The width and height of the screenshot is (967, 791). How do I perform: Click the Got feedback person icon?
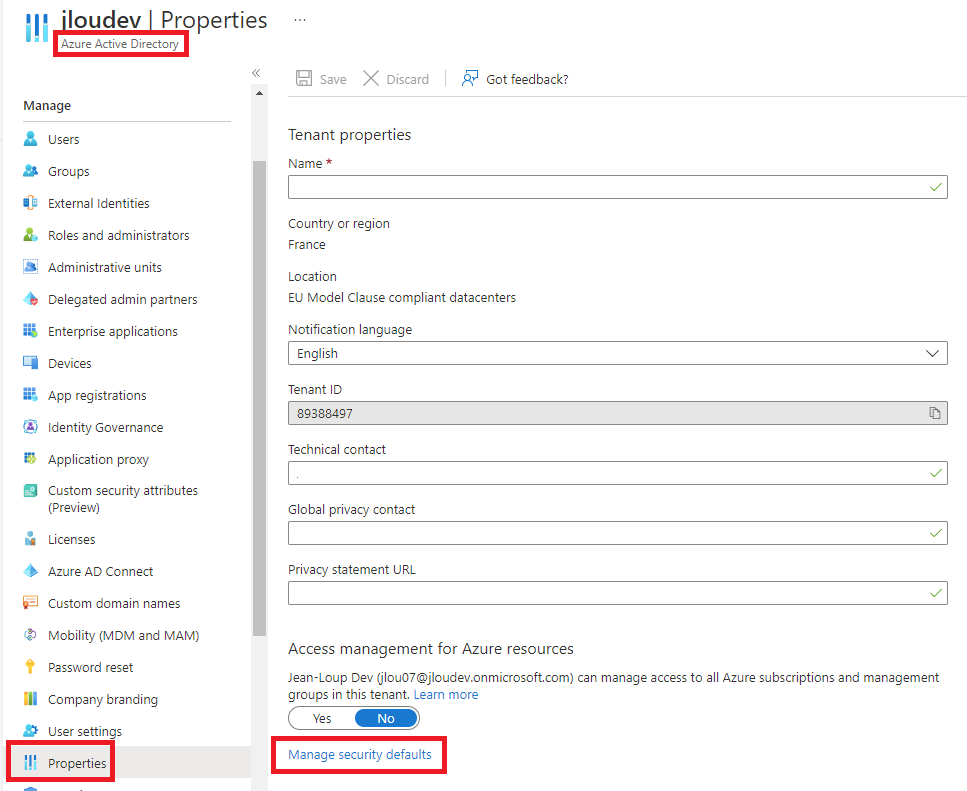pyautogui.click(x=470, y=78)
